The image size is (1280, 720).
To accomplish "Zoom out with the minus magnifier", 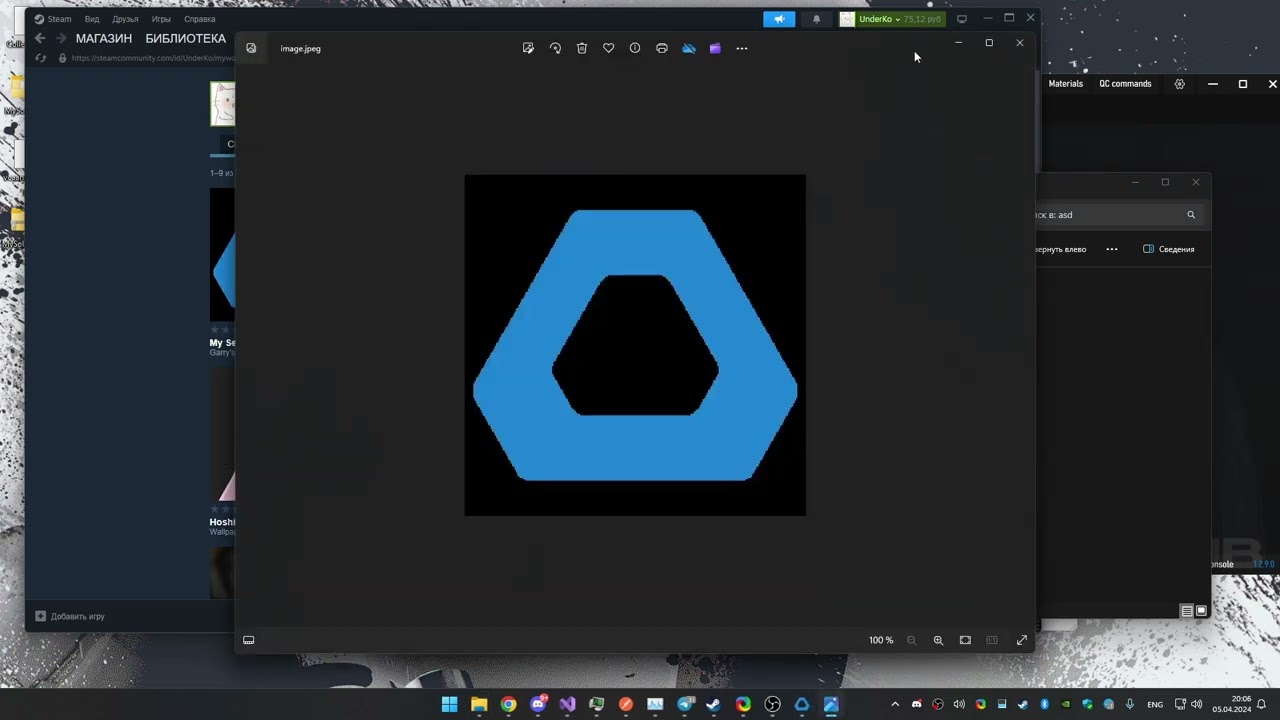I will (x=911, y=640).
